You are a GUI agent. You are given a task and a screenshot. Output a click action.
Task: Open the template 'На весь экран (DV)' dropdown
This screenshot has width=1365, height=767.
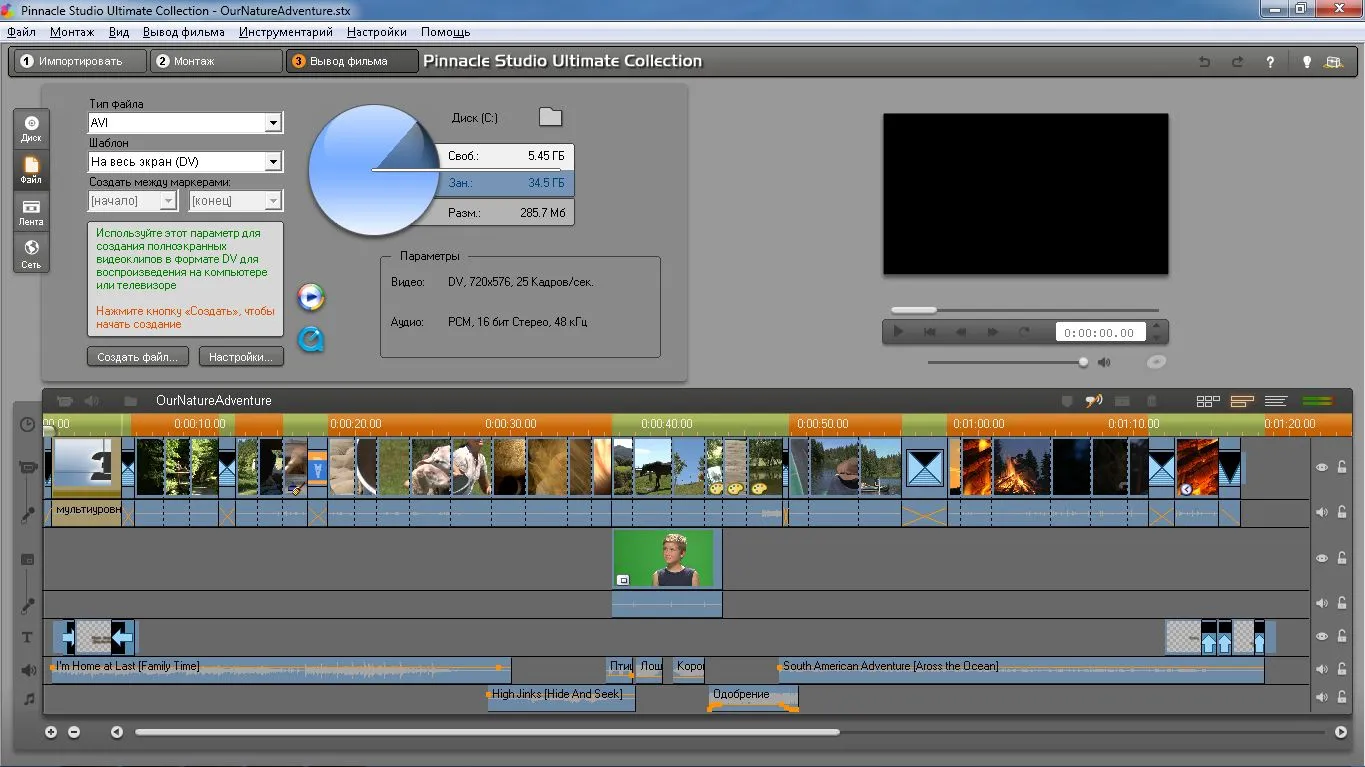pos(273,161)
